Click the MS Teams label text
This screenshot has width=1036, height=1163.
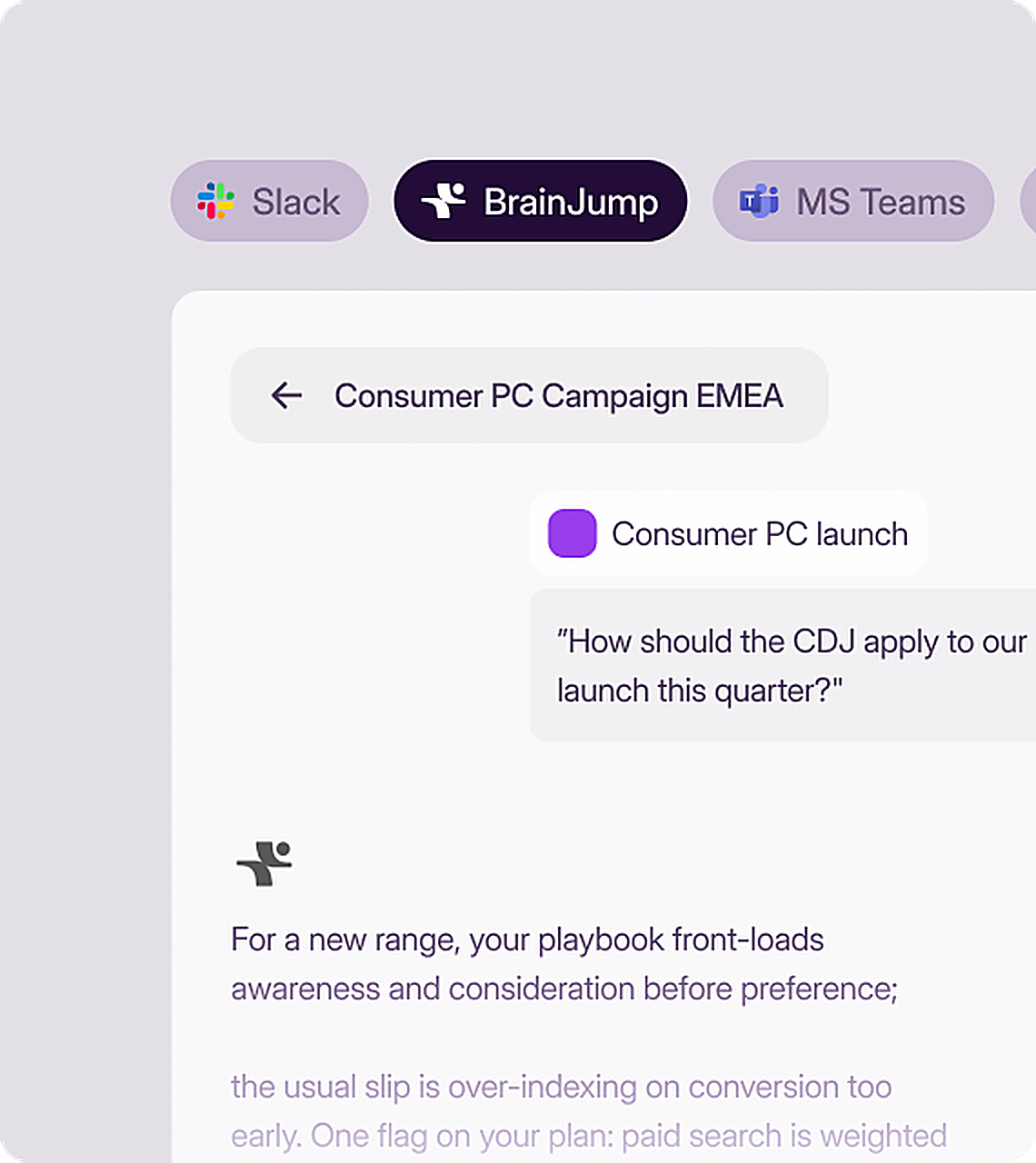tap(881, 202)
